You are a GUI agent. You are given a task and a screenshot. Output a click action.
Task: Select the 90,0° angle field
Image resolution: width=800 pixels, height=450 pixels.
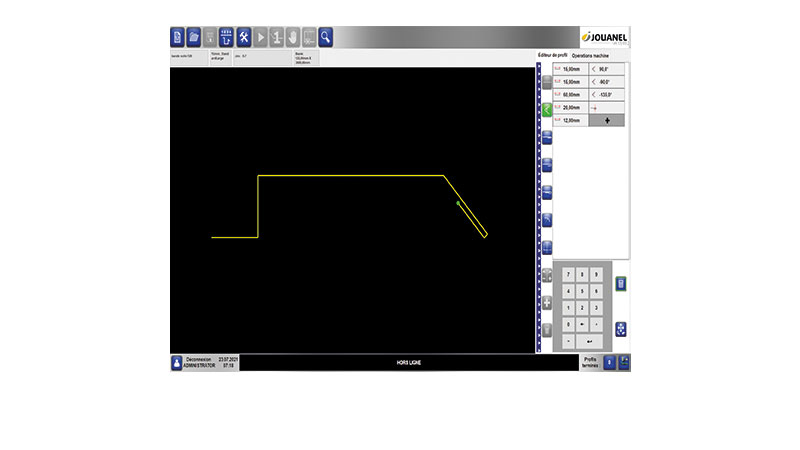pos(607,69)
